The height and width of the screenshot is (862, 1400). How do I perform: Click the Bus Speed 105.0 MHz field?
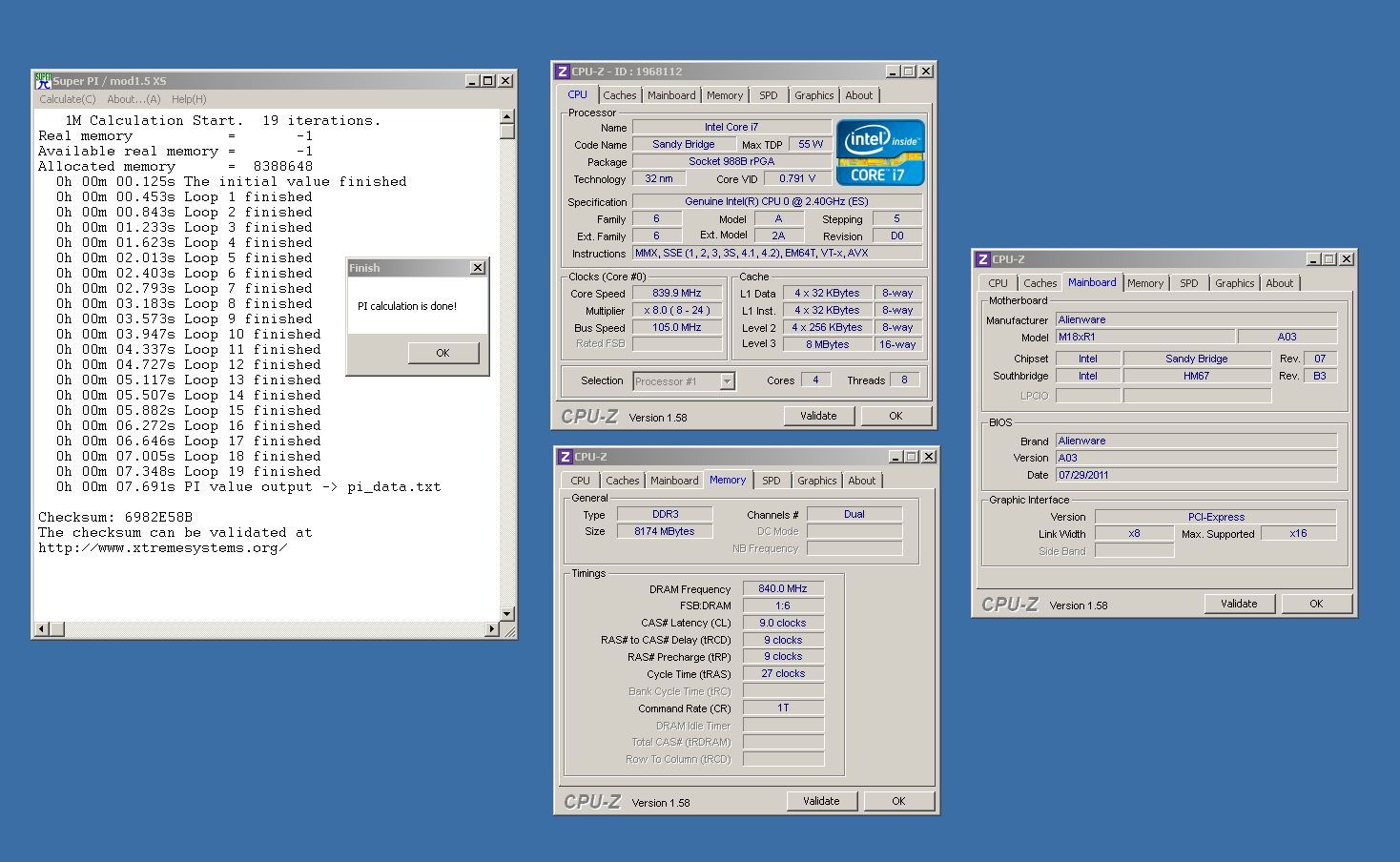pos(677,328)
